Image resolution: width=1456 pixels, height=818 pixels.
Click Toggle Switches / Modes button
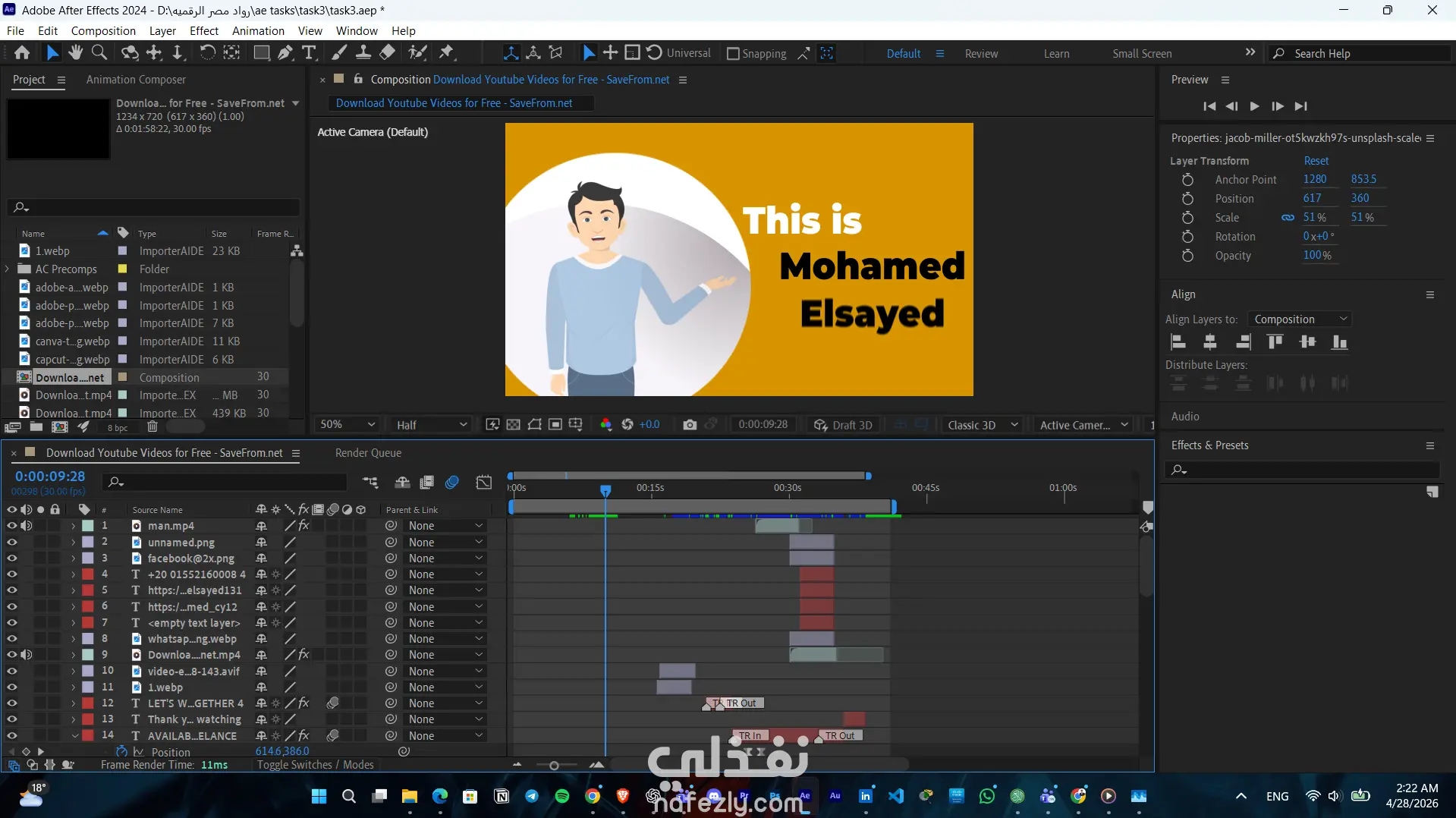pyautogui.click(x=315, y=765)
